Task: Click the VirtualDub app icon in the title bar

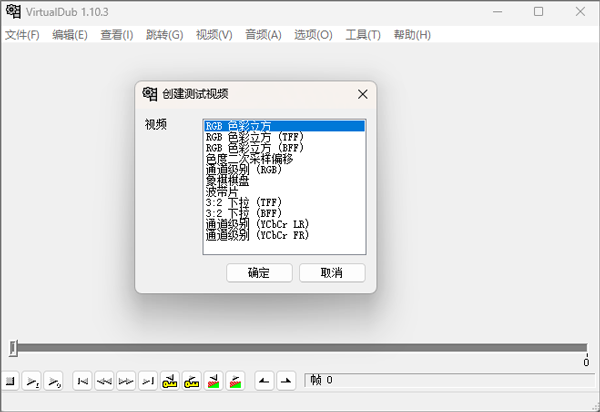Action: click(13, 11)
